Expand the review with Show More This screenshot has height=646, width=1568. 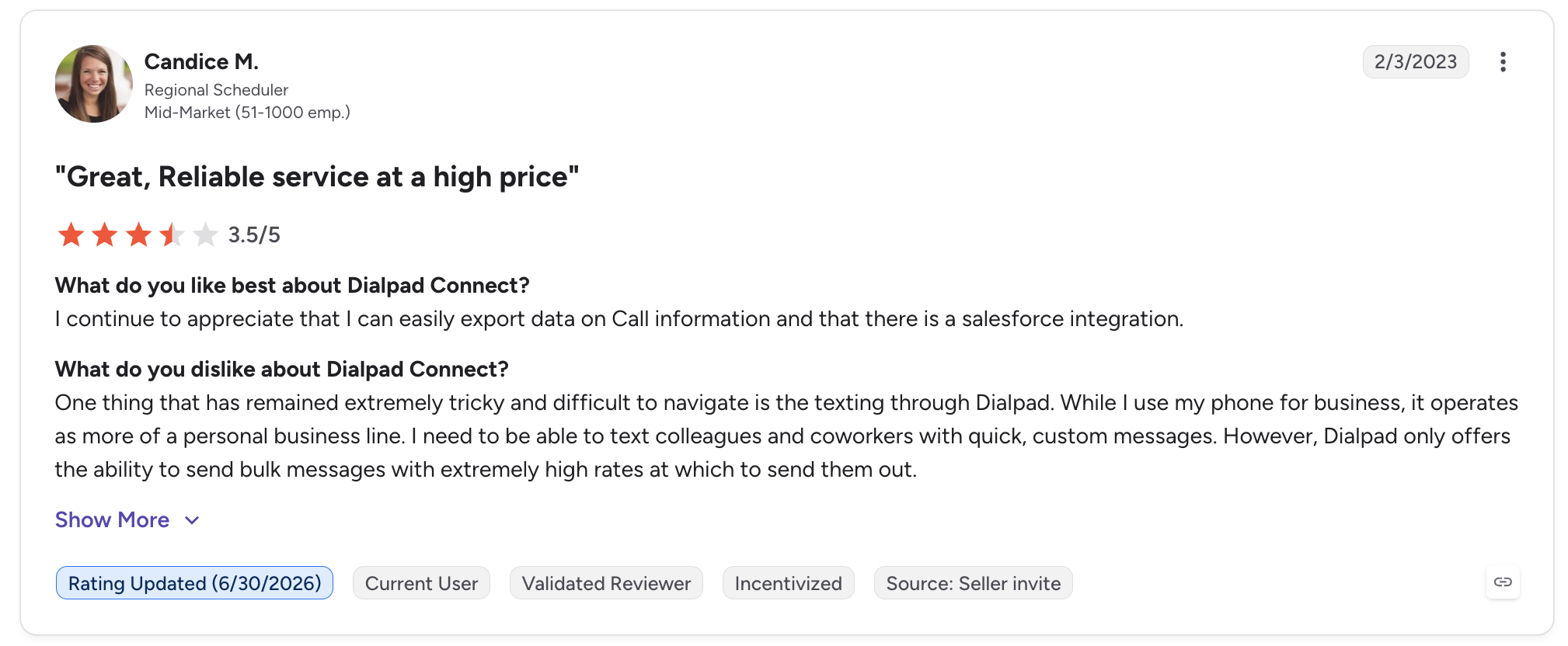[x=112, y=520]
